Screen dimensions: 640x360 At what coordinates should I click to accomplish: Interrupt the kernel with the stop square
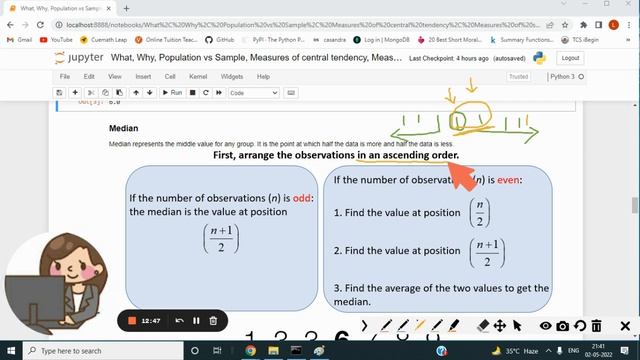tap(193, 93)
